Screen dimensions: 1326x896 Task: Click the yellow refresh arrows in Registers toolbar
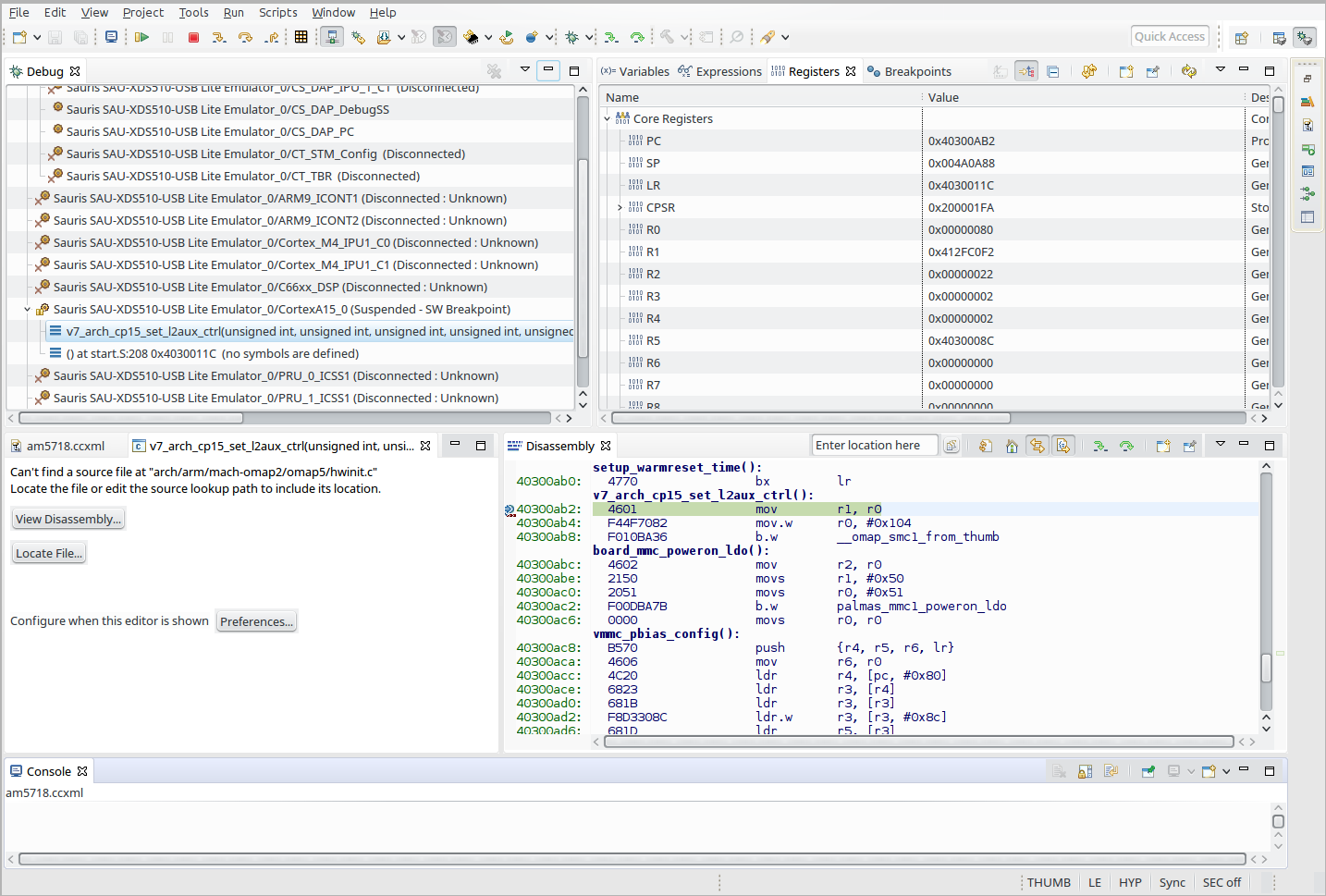(1189, 71)
